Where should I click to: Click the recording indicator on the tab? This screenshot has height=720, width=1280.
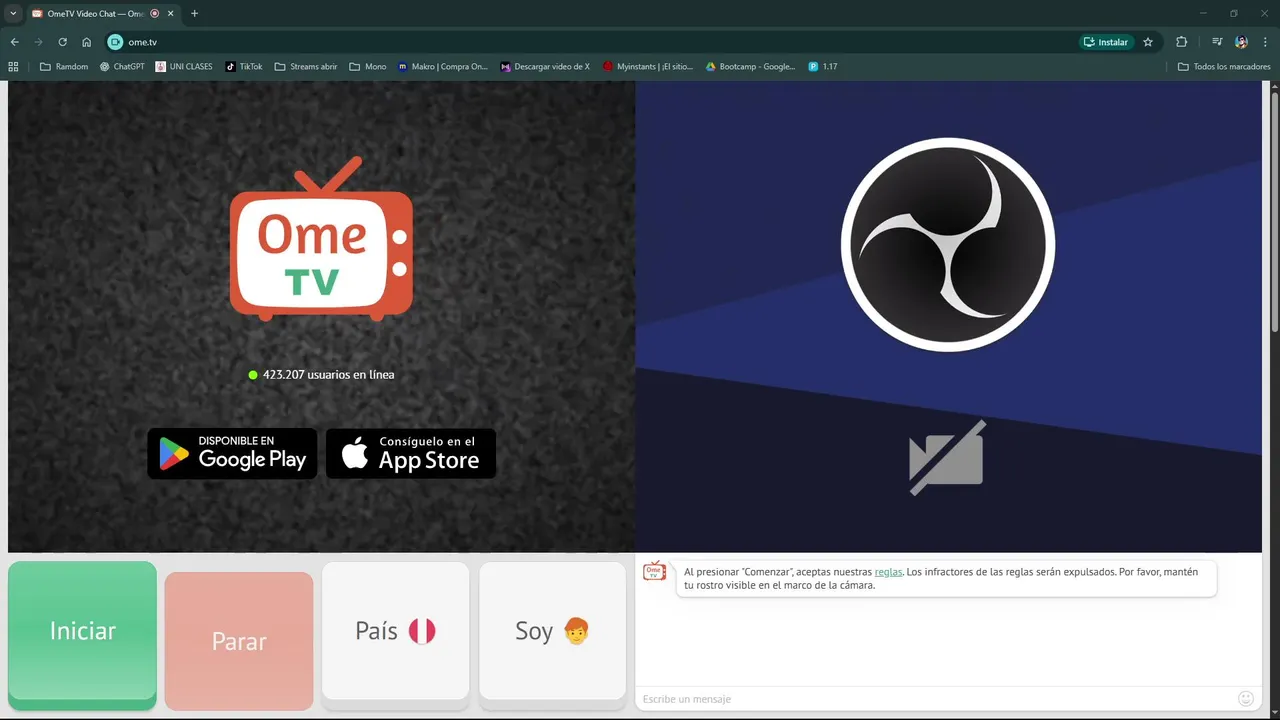click(x=154, y=13)
